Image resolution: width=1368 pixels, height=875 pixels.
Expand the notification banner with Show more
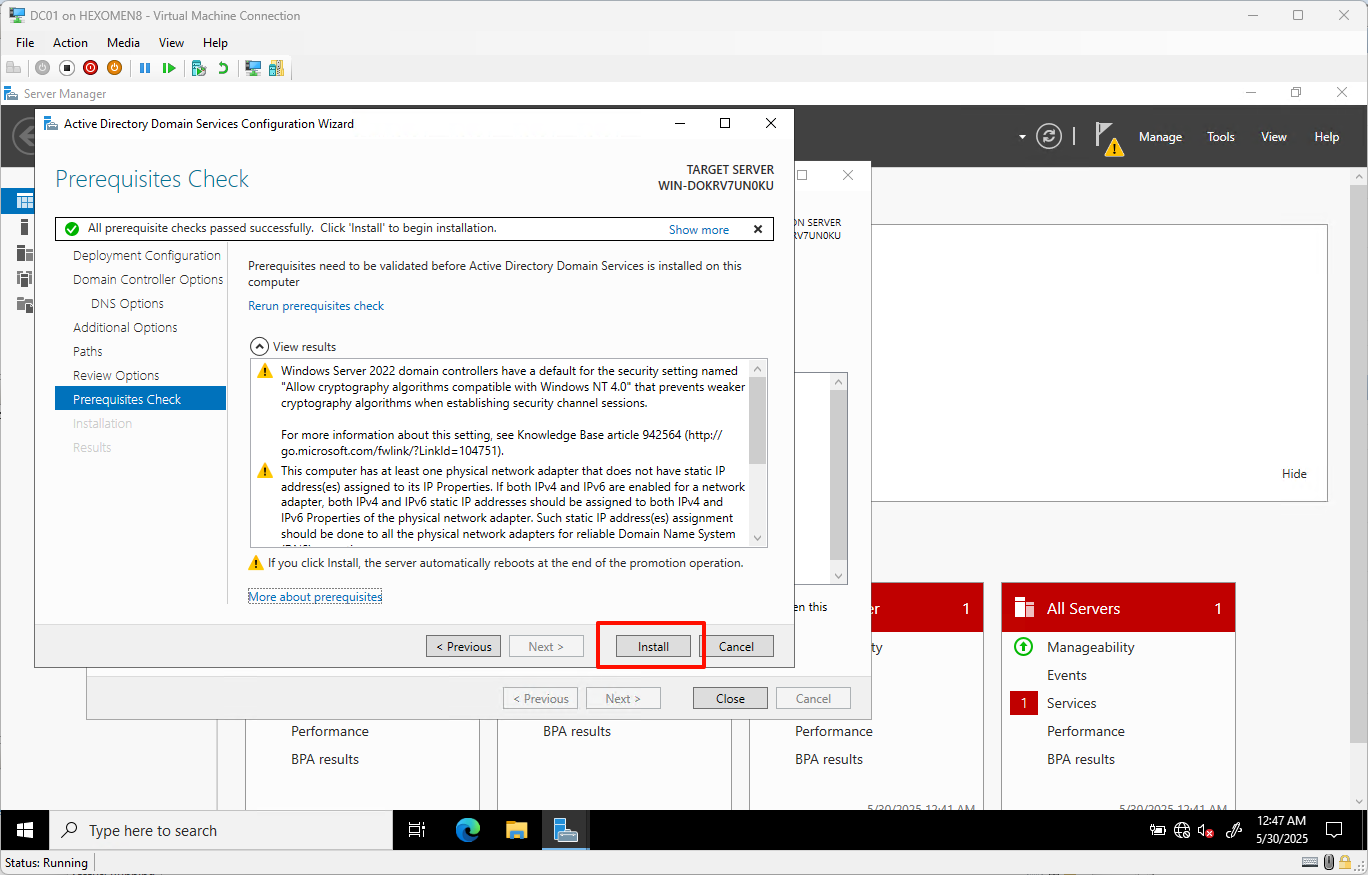698,229
